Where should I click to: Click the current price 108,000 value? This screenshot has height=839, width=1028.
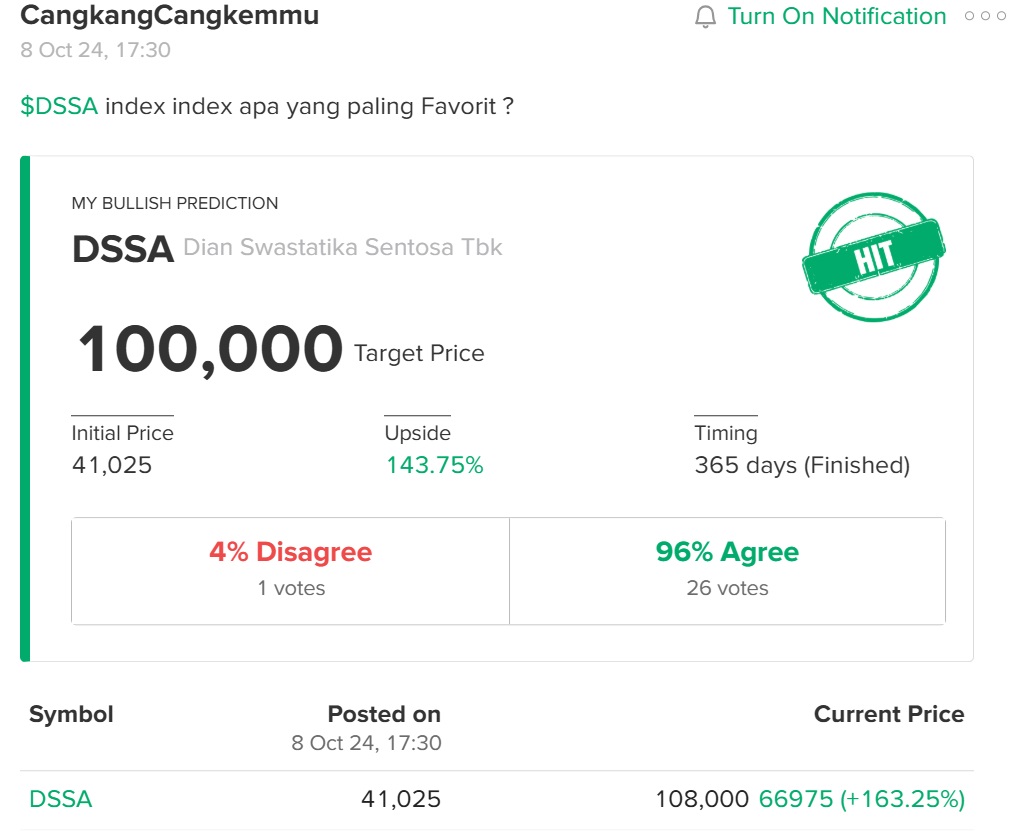(x=702, y=799)
